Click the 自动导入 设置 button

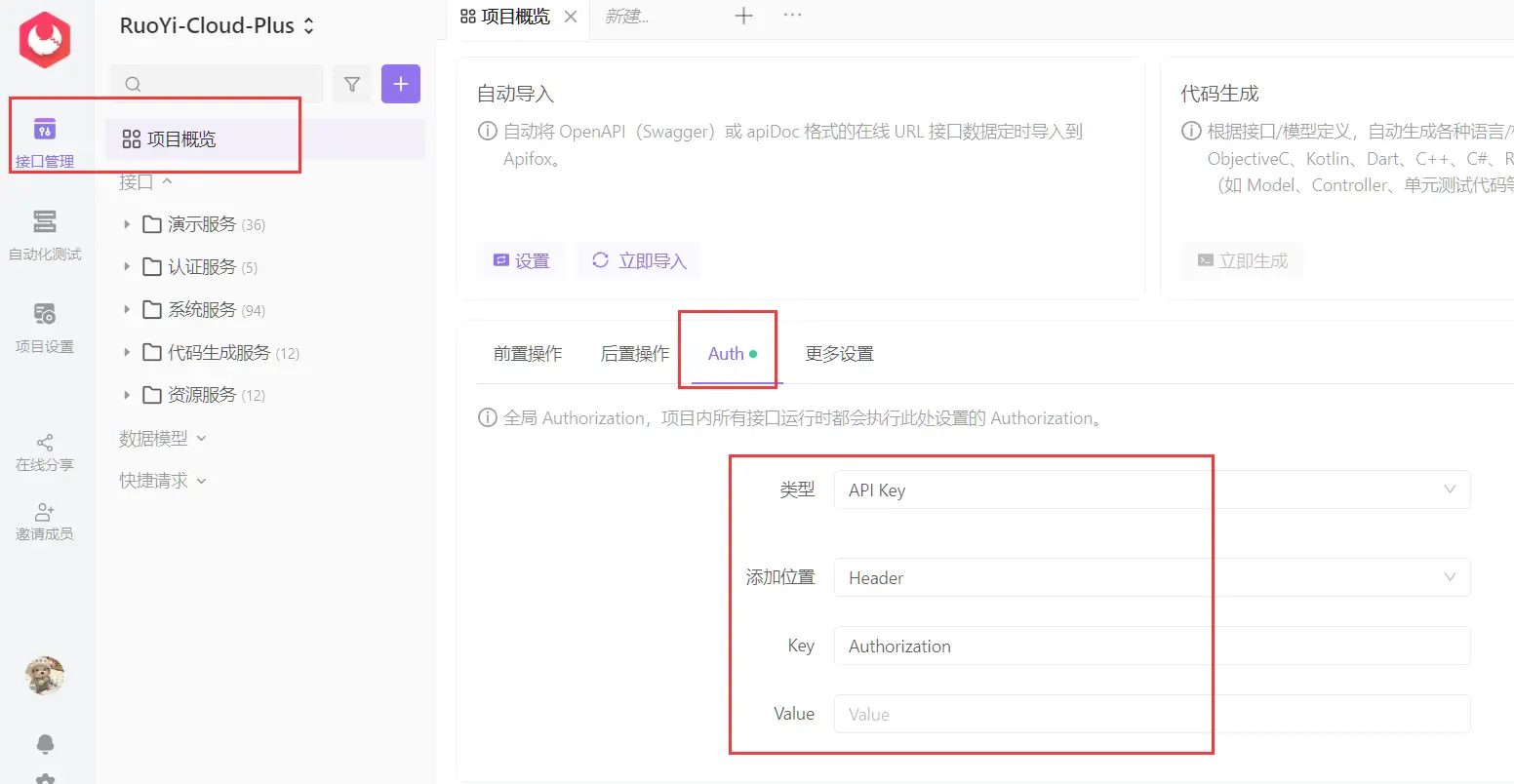pos(522,261)
